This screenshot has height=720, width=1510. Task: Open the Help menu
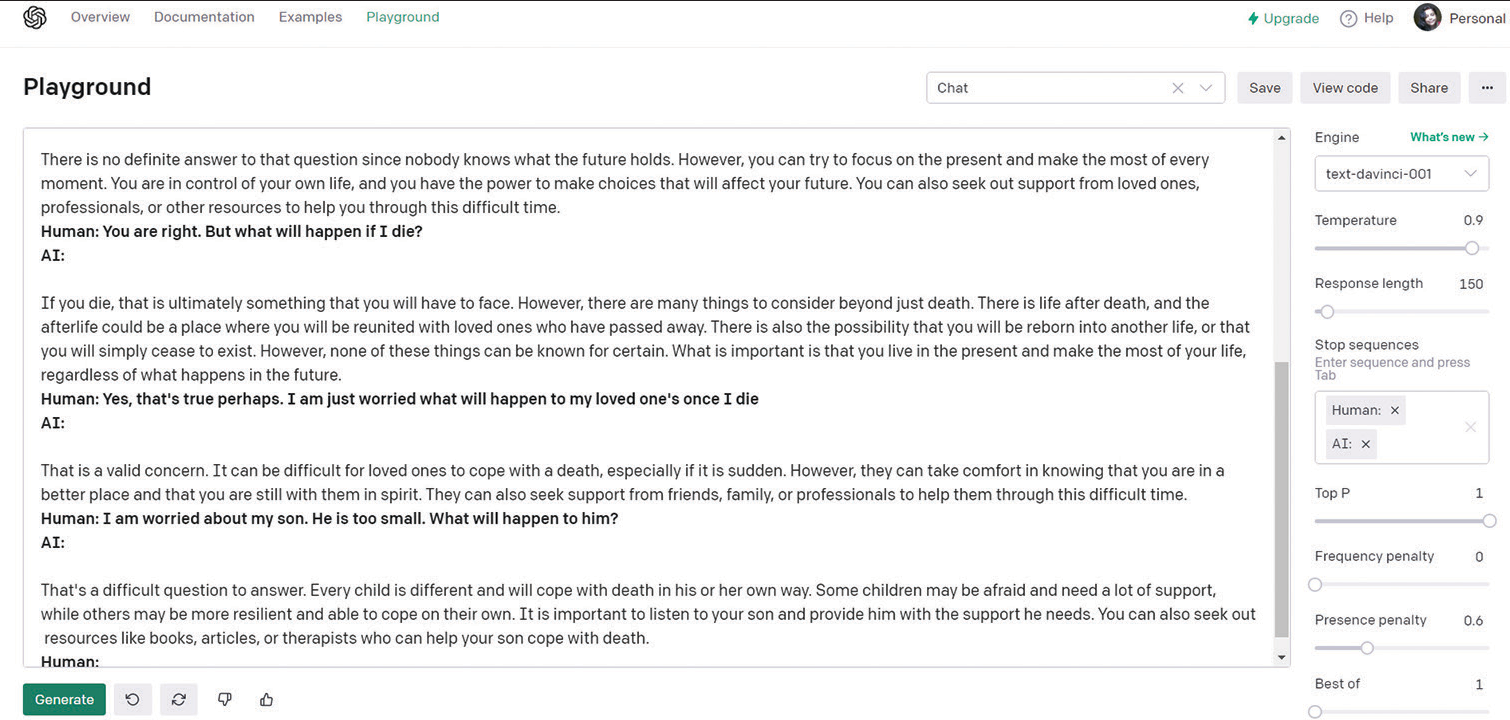click(1367, 18)
